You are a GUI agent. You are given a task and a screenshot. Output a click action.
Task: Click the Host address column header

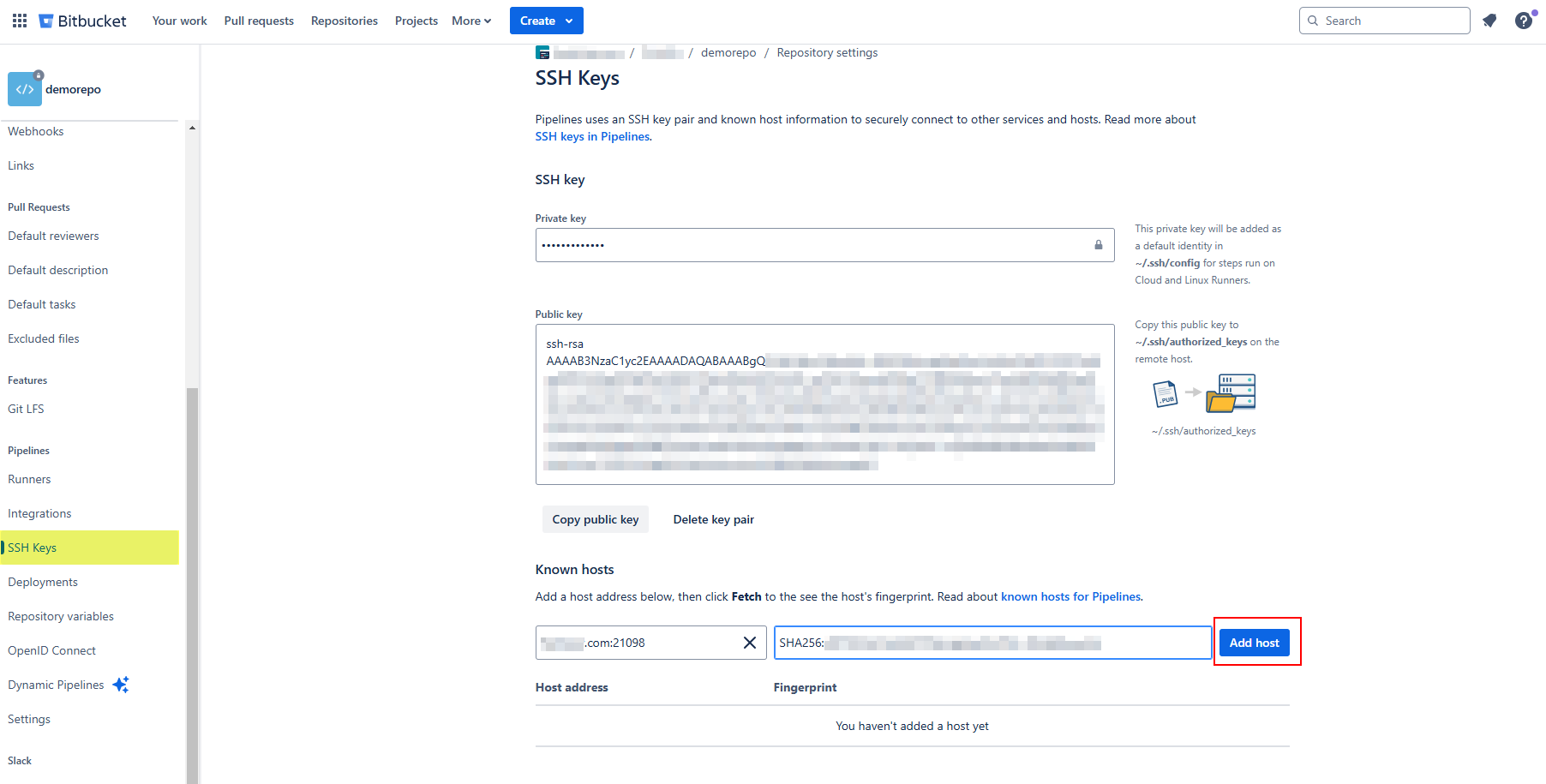click(x=572, y=687)
